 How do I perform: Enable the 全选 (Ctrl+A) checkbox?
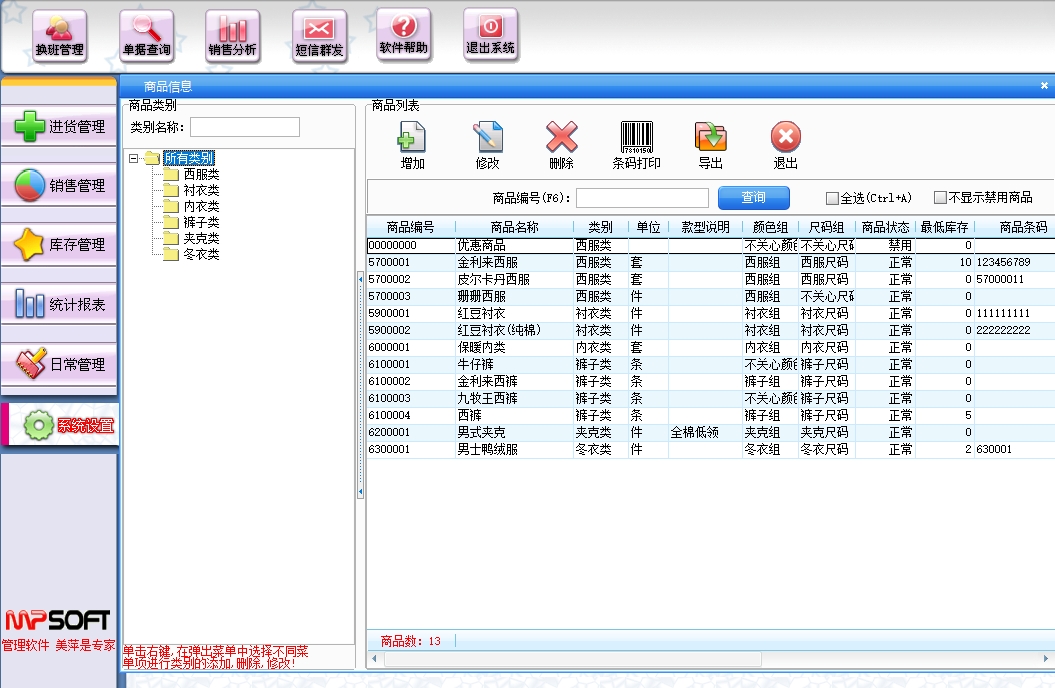[x=832, y=198]
